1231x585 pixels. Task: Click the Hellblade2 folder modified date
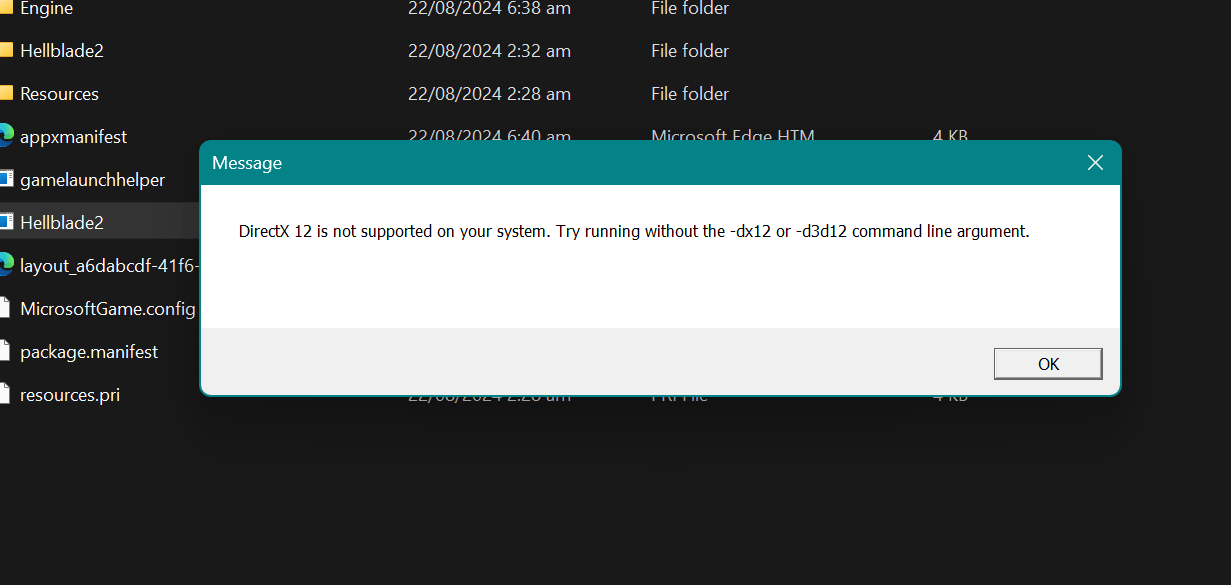(x=489, y=51)
